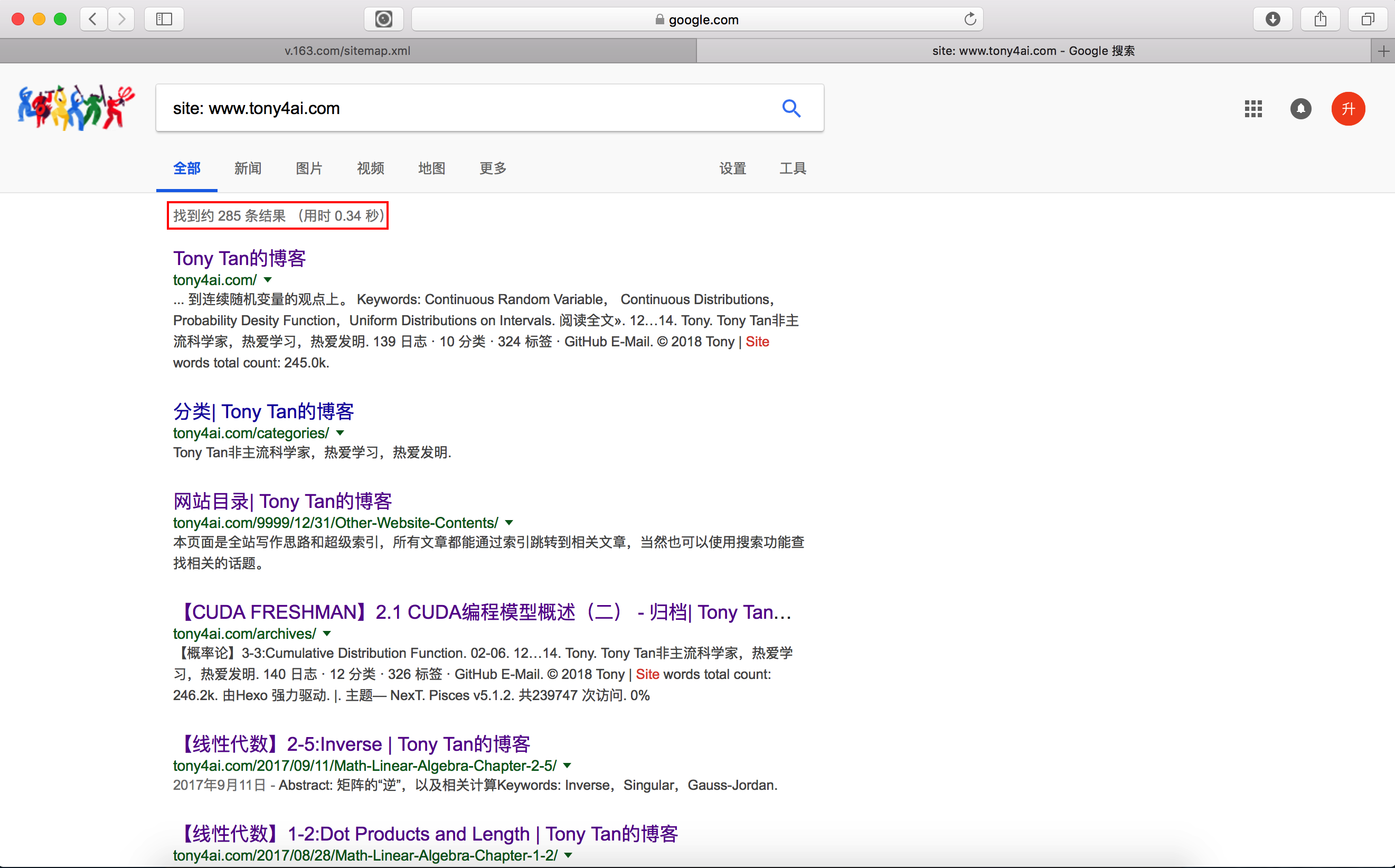
Task: Reload the page in address bar
Action: pyautogui.click(x=969, y=20)
